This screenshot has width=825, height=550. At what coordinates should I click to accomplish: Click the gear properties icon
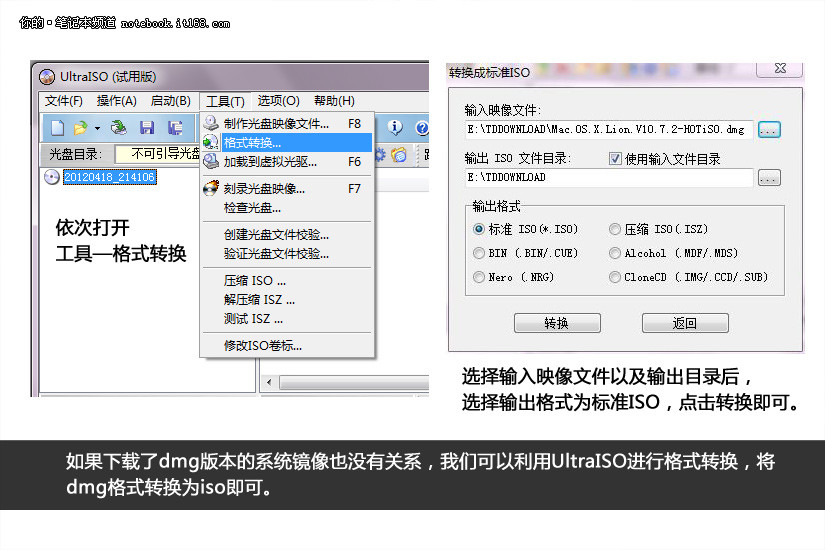[x=380, y=155]
